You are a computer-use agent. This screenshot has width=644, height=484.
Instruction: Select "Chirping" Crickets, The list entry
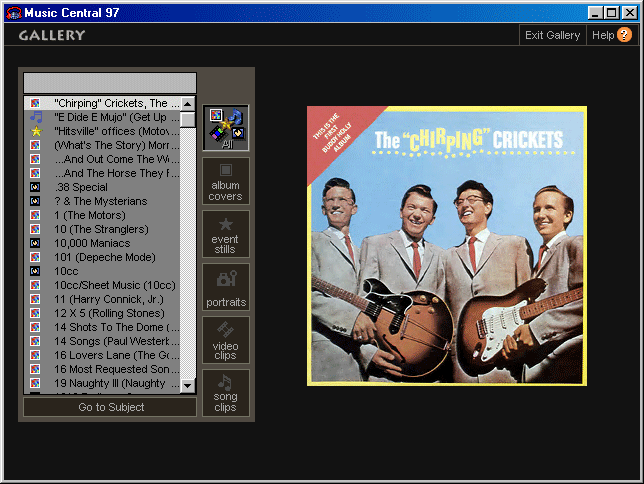[x=102, y=103]
